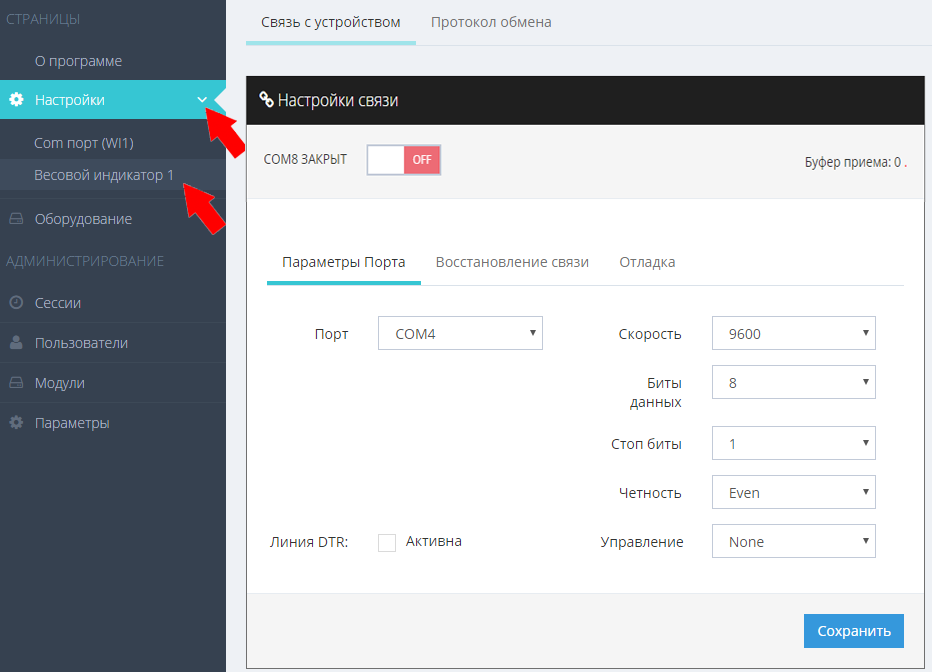The height and width of the screenshot is (672, 932).
Task: Expand the Четность Even dropdown
Action: coord(793,492)
